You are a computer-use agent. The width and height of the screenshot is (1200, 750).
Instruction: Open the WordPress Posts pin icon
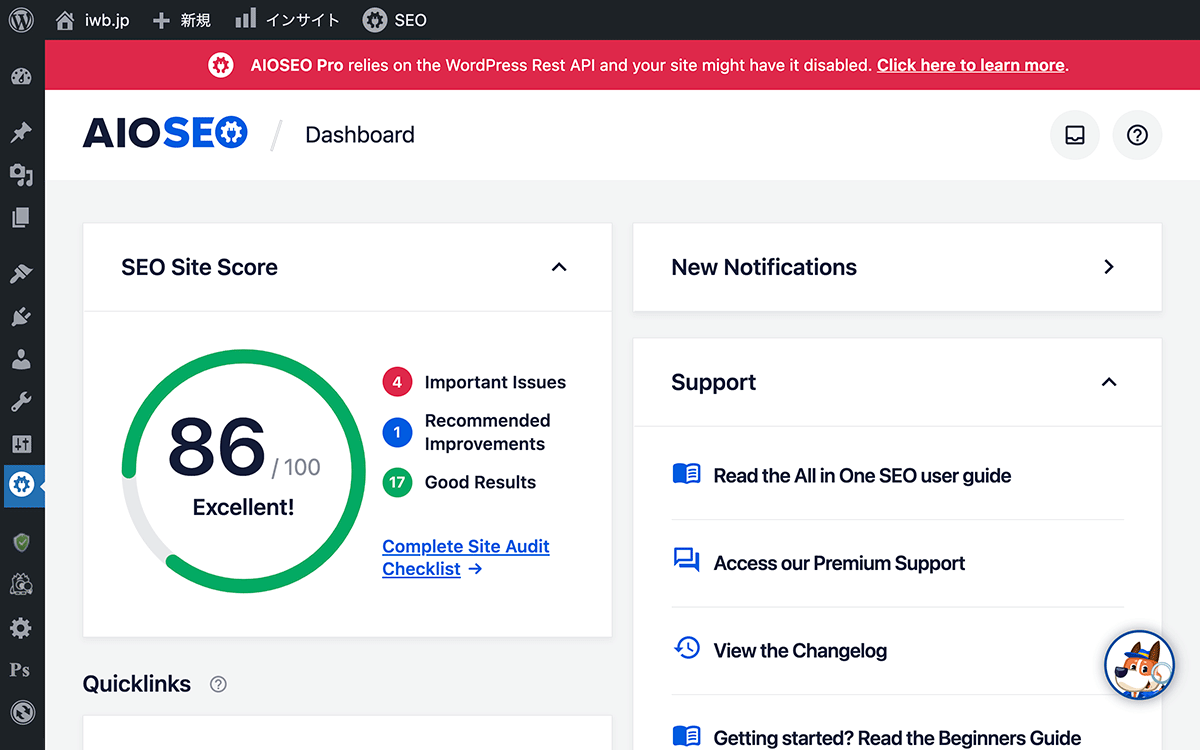click(21, 131)
